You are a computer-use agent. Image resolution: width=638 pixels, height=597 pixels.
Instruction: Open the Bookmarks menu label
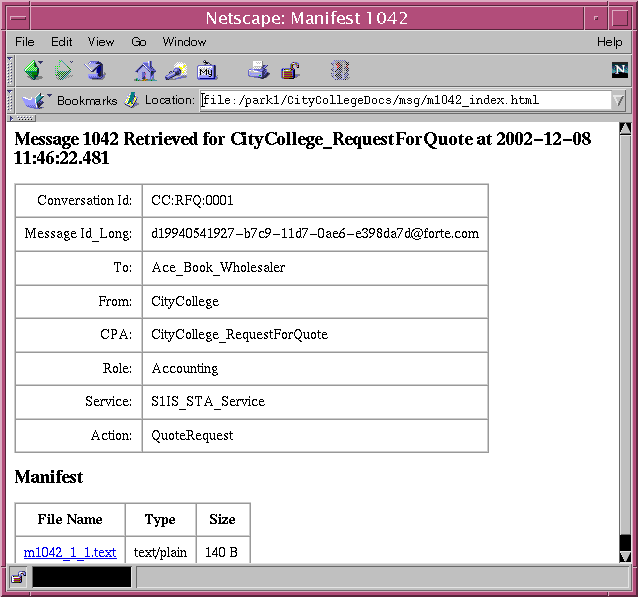[x=87, y=101]
